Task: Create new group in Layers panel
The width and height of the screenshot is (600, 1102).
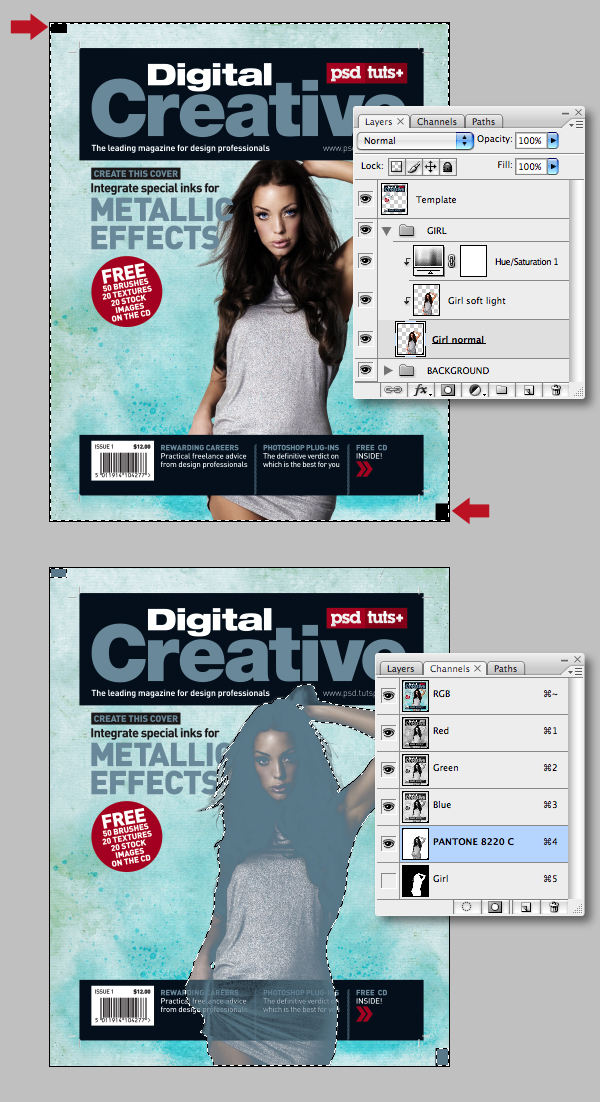Action: click(x=502, y=390)
